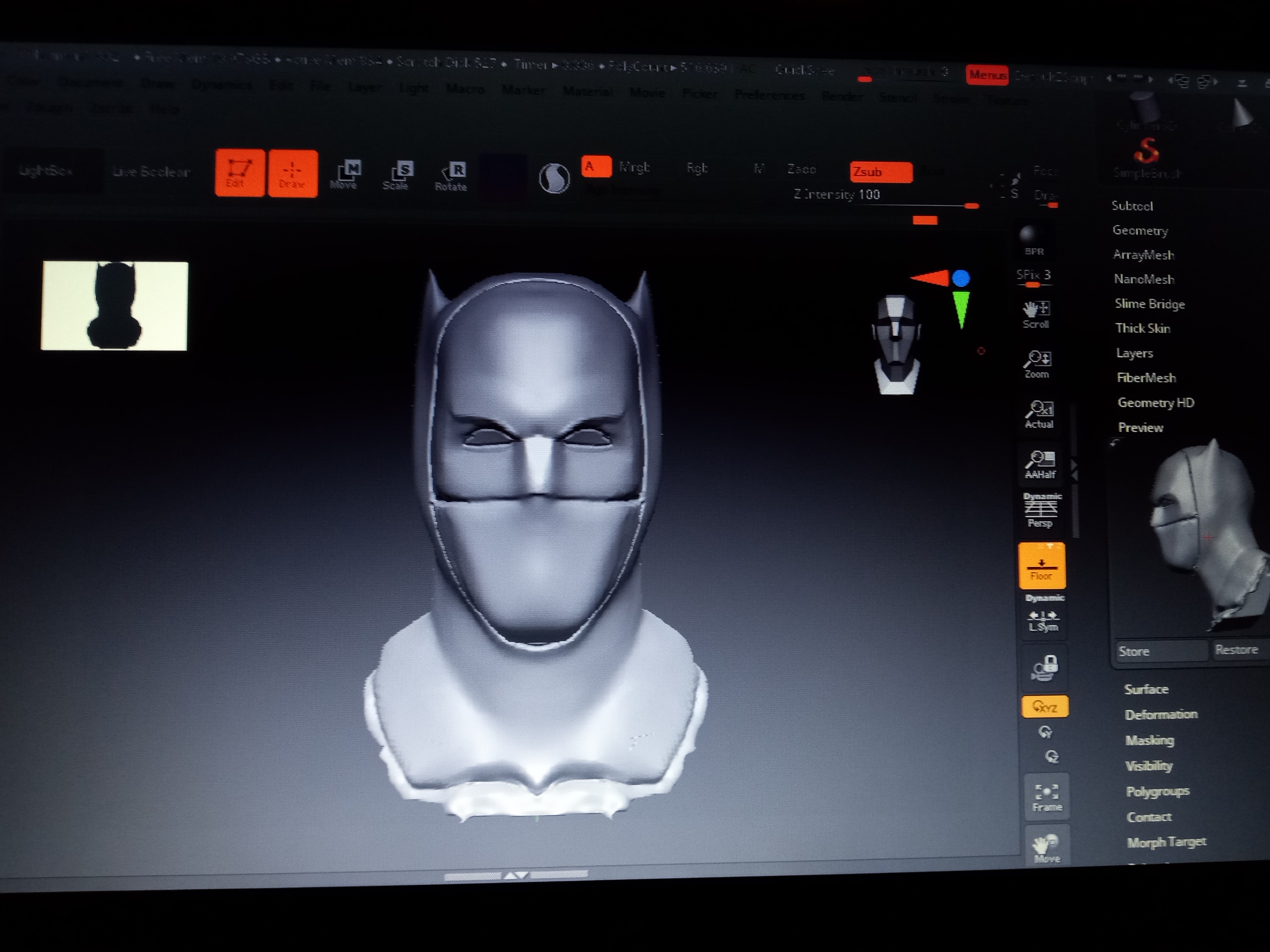Select the Scale transform tool
Viewport: 1270px width, 952px height.
(x=397, y=175)
